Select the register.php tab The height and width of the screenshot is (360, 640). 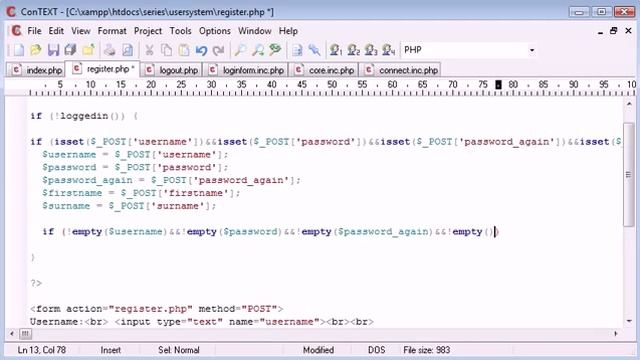pyautogui.click(x=103, y=69)
